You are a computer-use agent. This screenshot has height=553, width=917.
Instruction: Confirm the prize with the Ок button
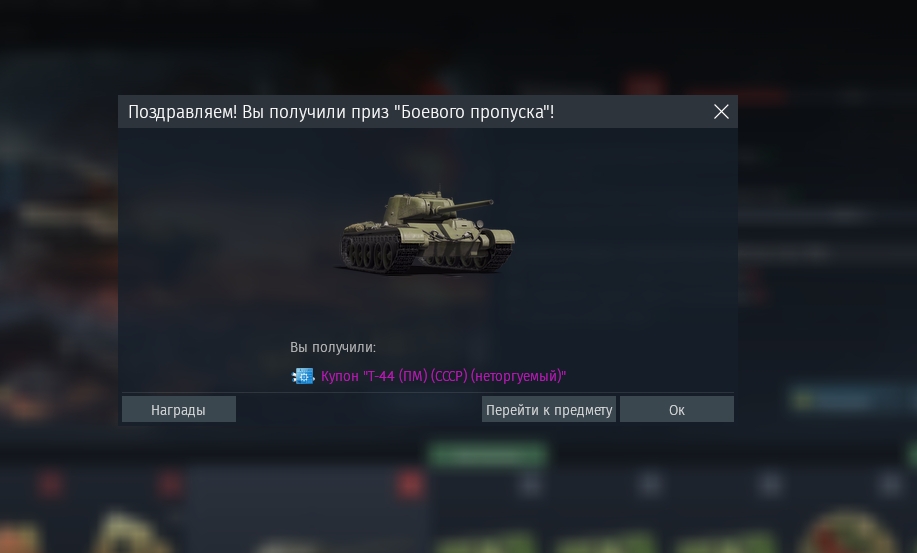coord(677,409)
